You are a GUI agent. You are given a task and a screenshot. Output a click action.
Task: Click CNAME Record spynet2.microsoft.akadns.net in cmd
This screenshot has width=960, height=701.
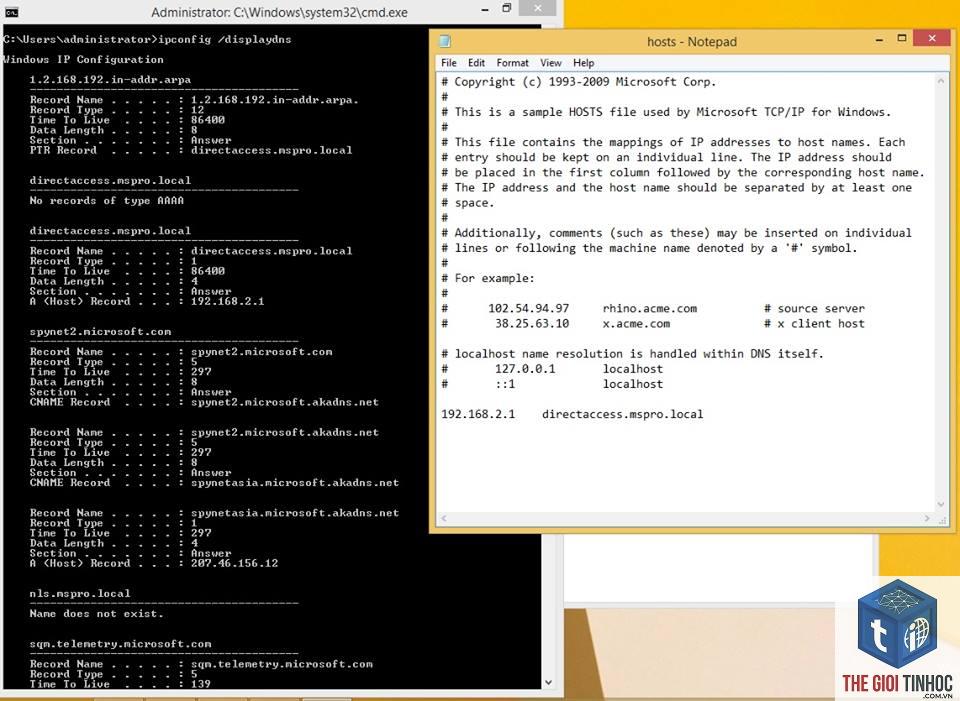coord(204,402)
